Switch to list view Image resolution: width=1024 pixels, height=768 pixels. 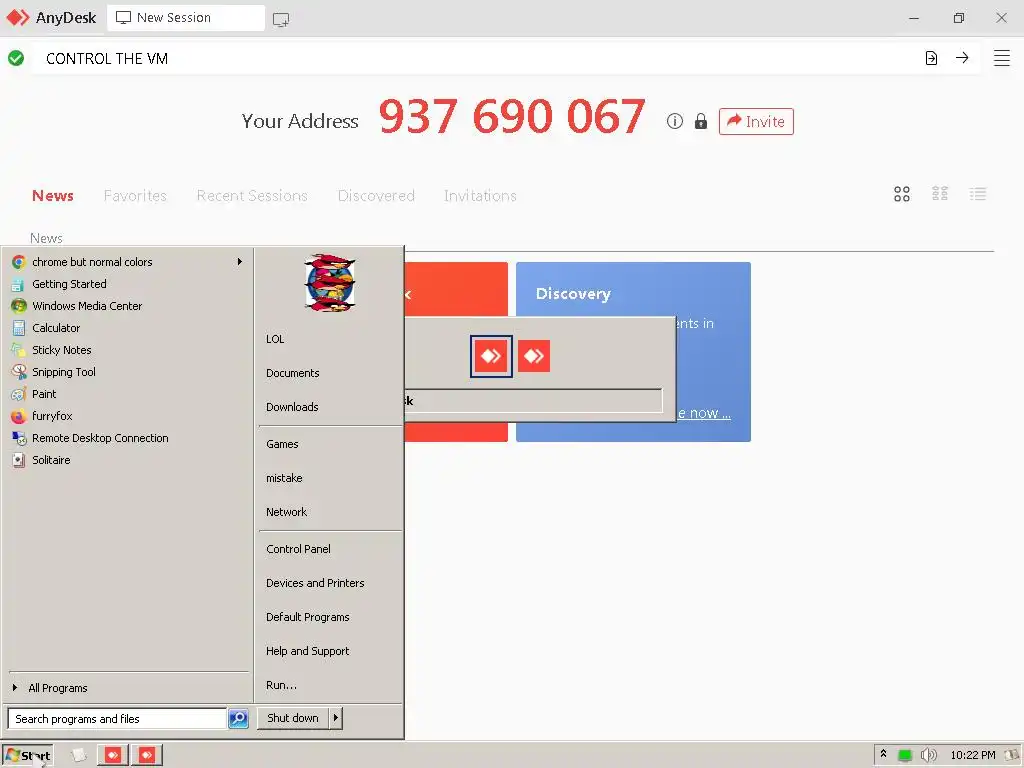[978, 194]
